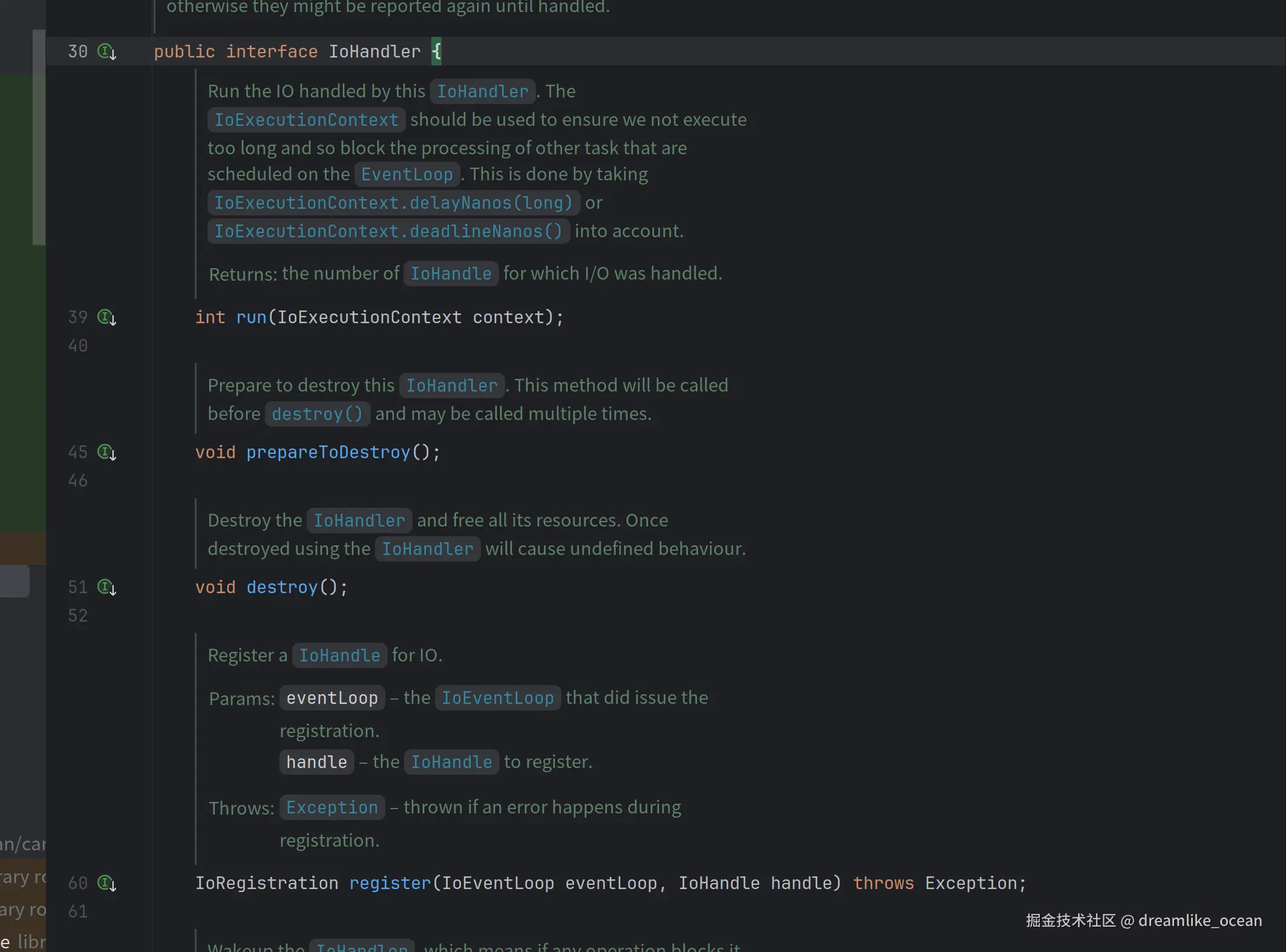Image resolution: width=1286 pixels, height=952 pixels.
Task: Click the register method name on line 60
Action: tap(390, 883)
